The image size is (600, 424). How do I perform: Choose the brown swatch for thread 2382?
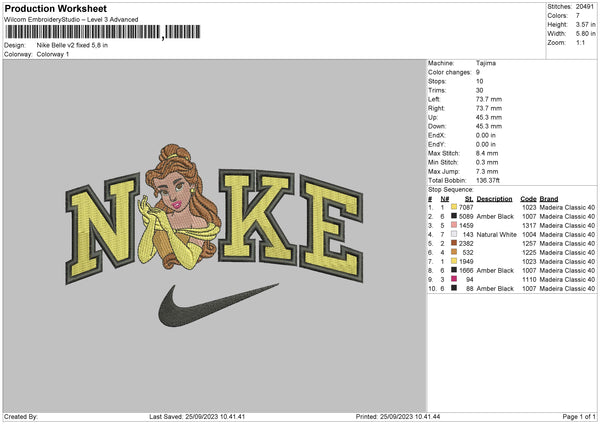click(x=454, y=243)
